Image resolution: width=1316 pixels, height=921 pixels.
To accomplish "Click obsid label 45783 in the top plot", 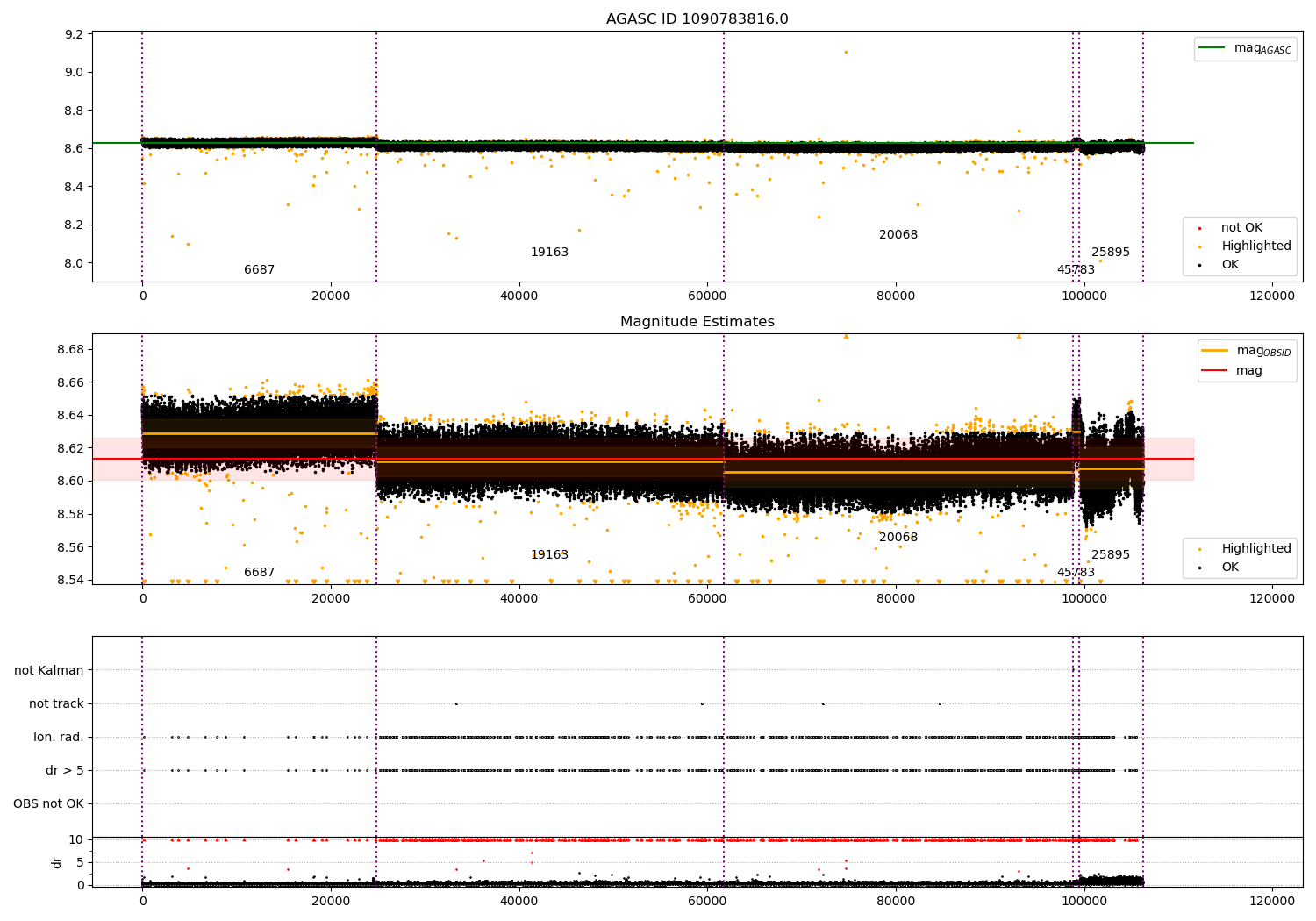I will [x=1076, y=270].
